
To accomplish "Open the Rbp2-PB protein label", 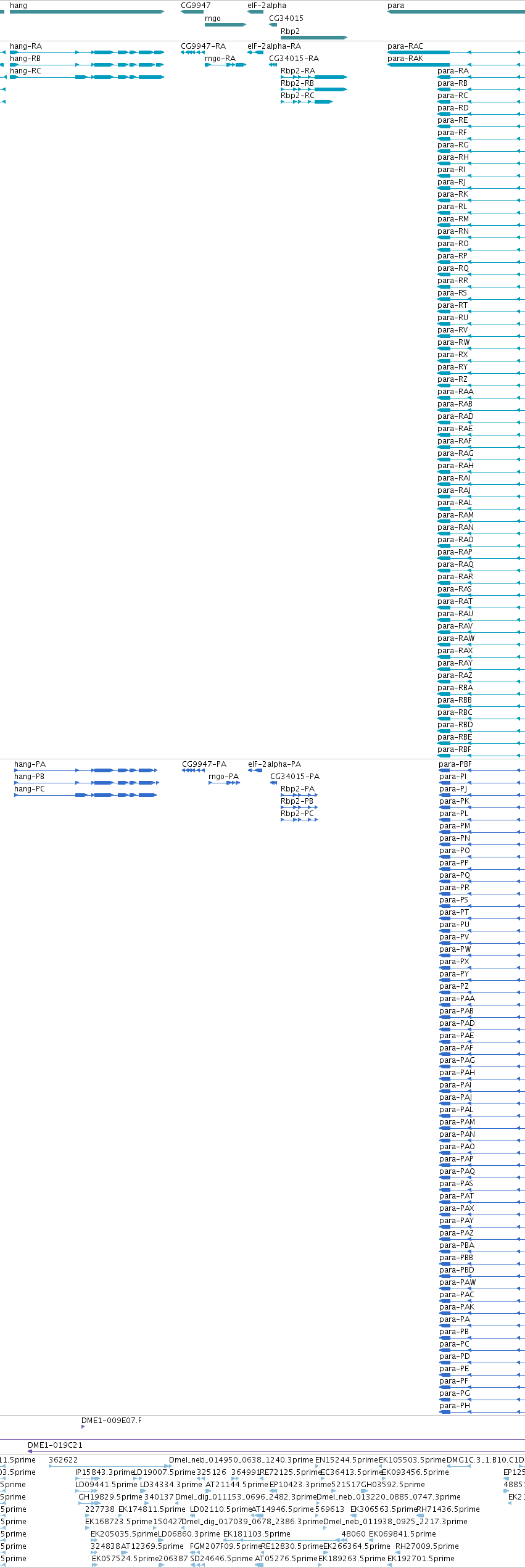I will click(x=297, y=801).
